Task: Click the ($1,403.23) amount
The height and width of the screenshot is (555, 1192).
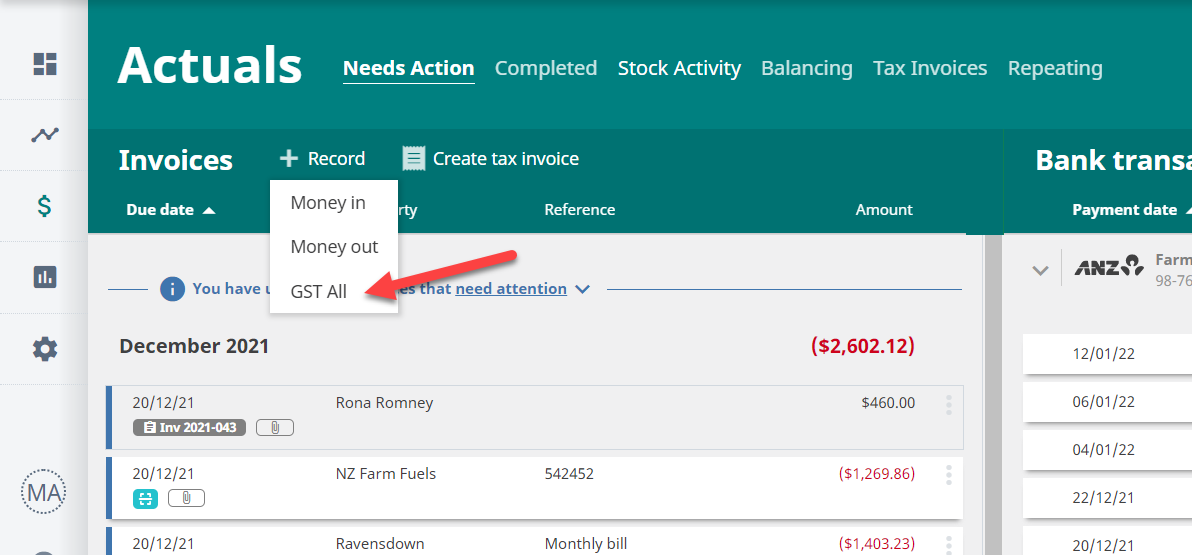Action: [877, 544]
